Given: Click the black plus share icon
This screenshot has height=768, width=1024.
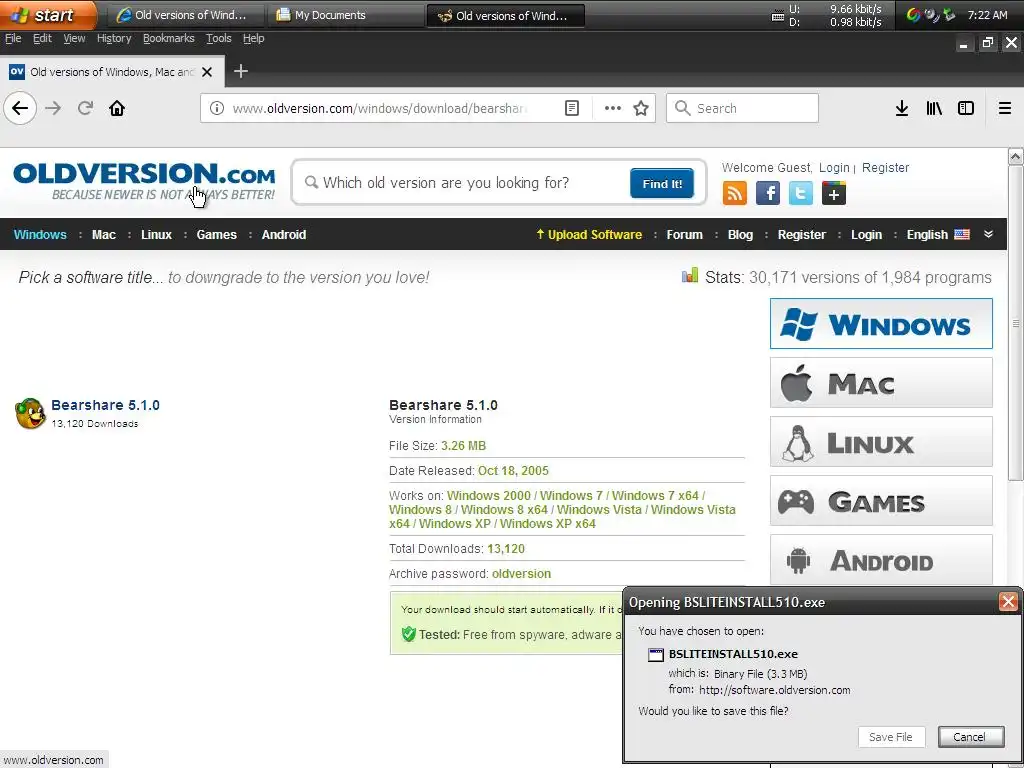Looking at the screenshot, I should [x=833, y=193].
